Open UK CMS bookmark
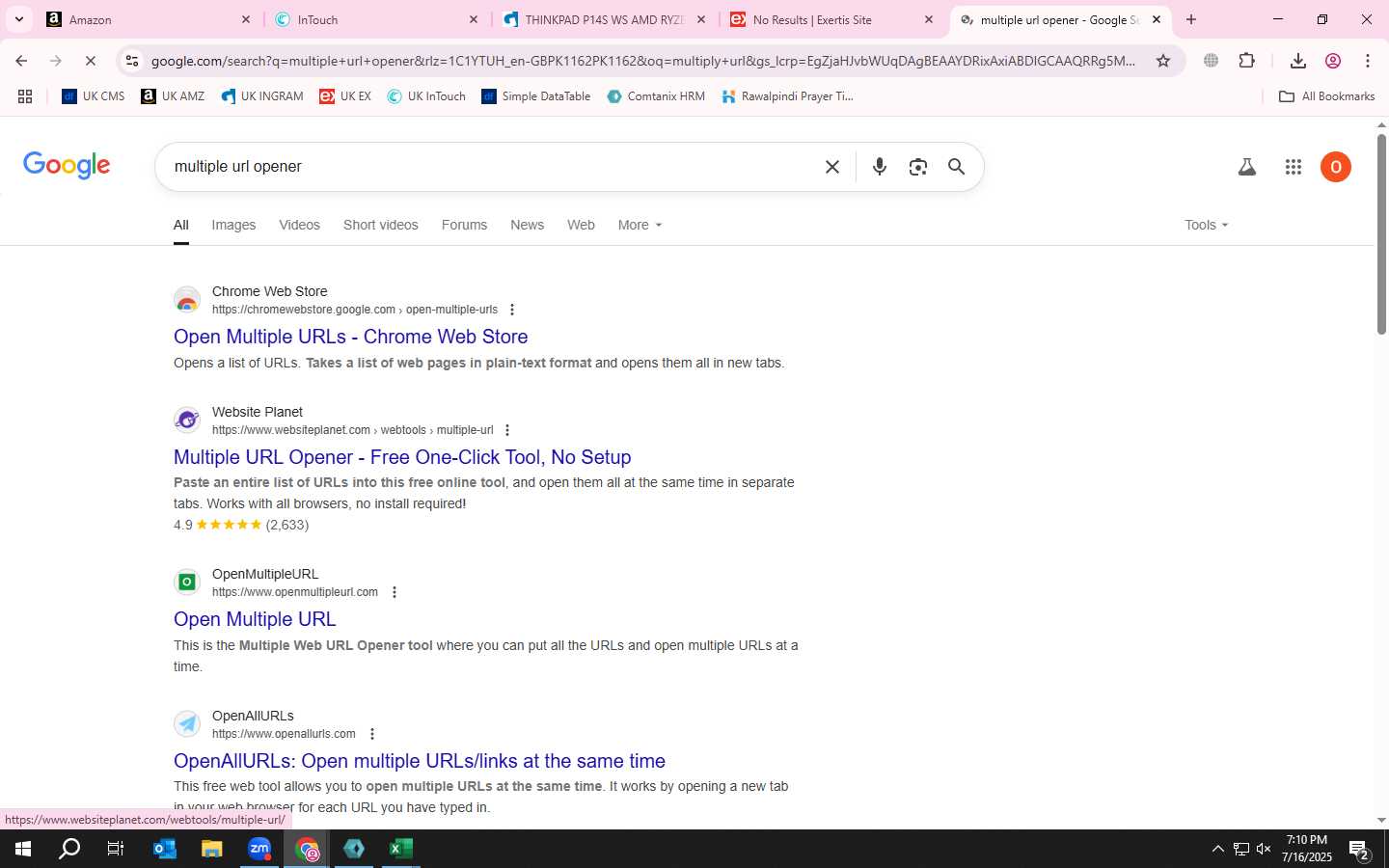This screenshot has width=1389, height=868. [94, 96]
